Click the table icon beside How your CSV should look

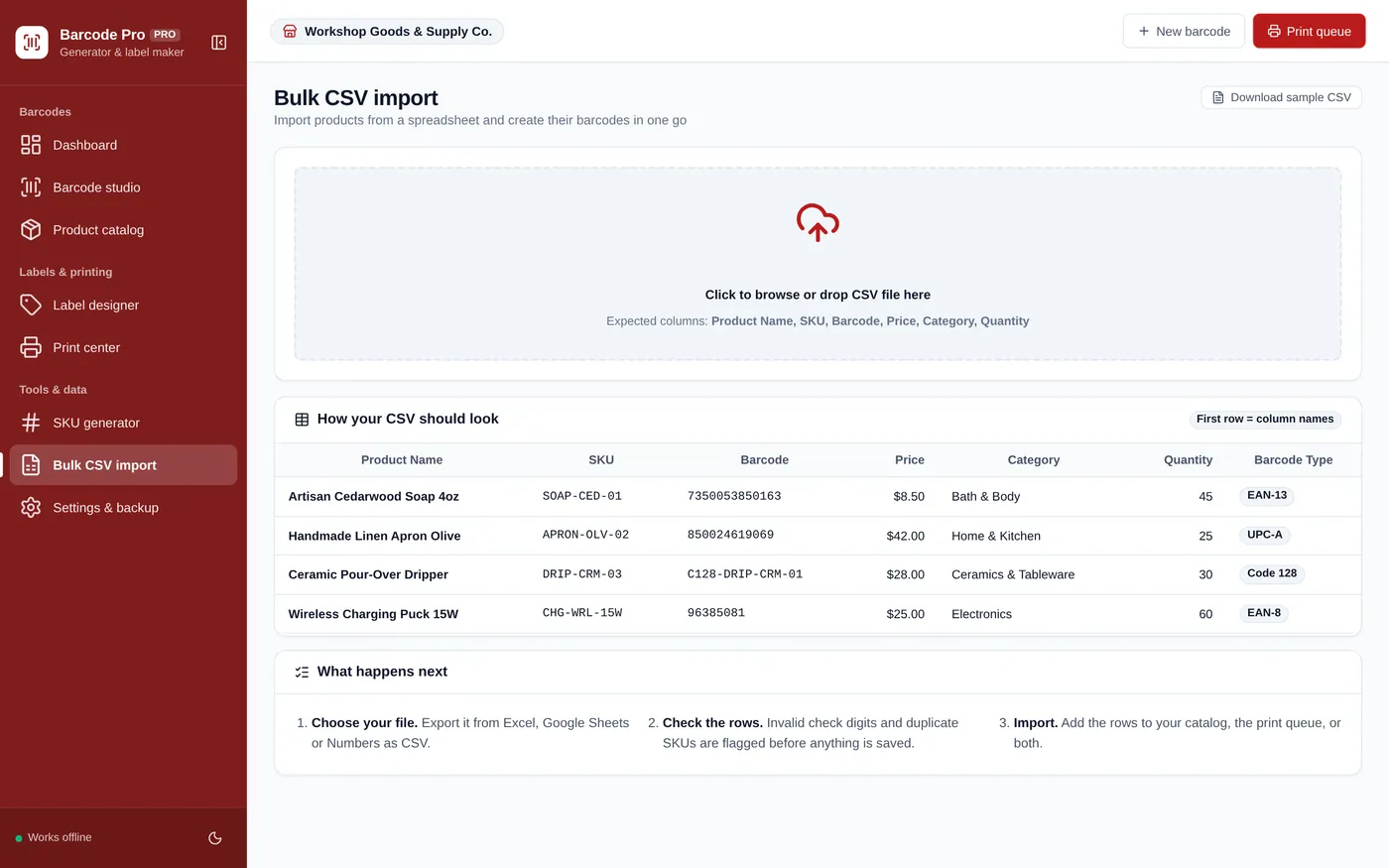(302, 420)
